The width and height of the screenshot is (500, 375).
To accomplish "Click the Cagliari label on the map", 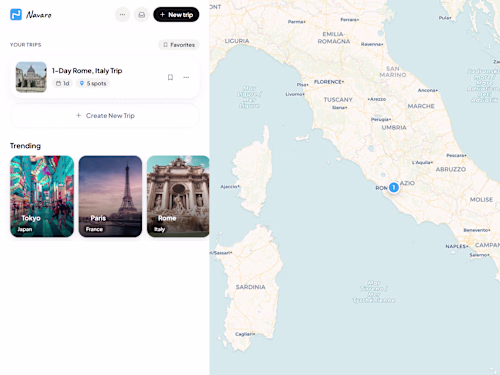I will [x=245, y=334].
